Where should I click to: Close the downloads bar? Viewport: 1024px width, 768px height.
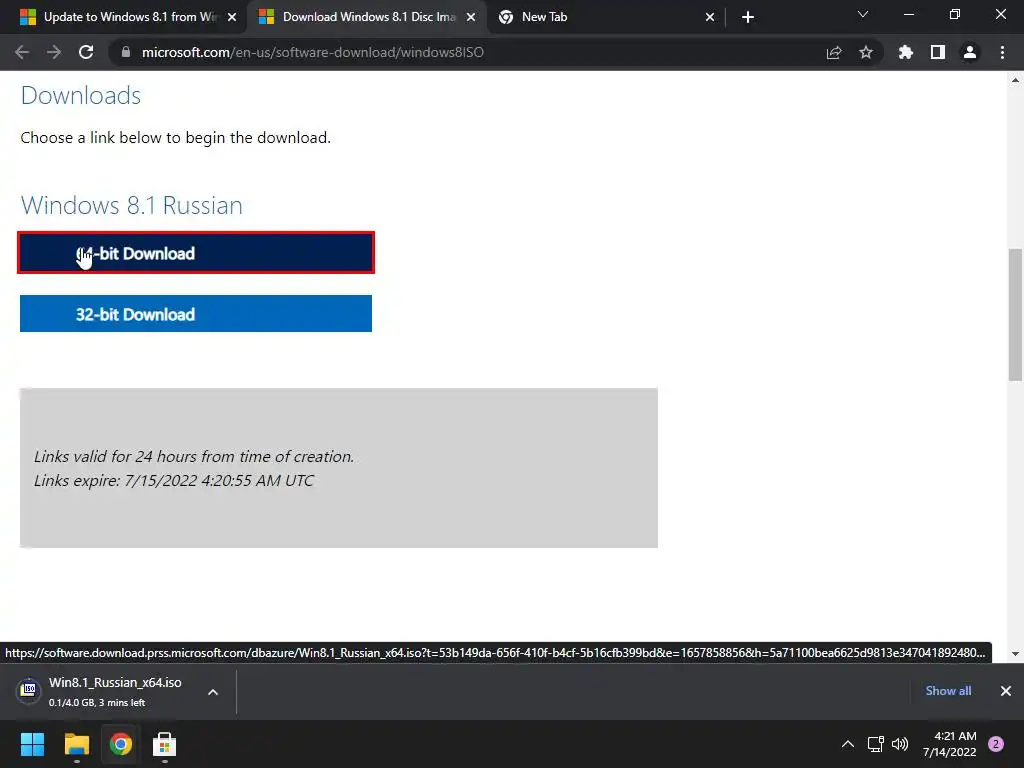click(1006, 691)
